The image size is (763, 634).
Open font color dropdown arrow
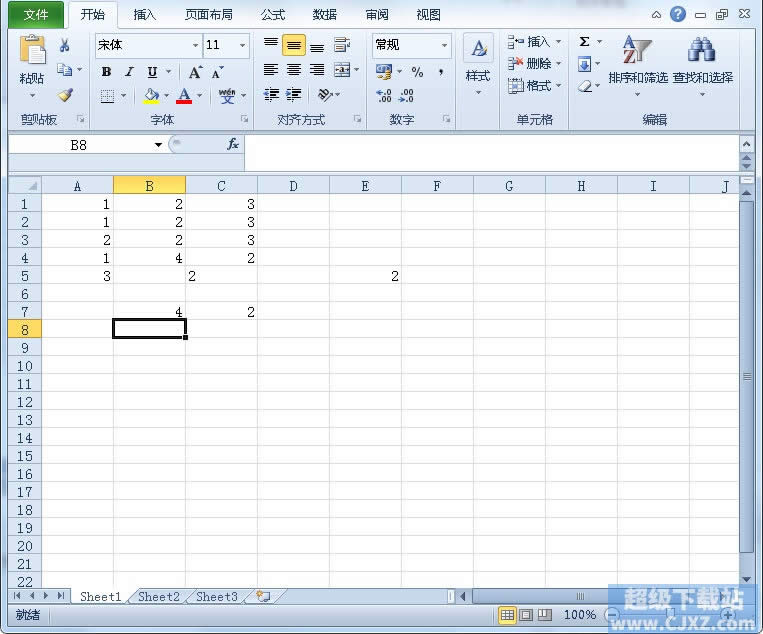(199, 95)
